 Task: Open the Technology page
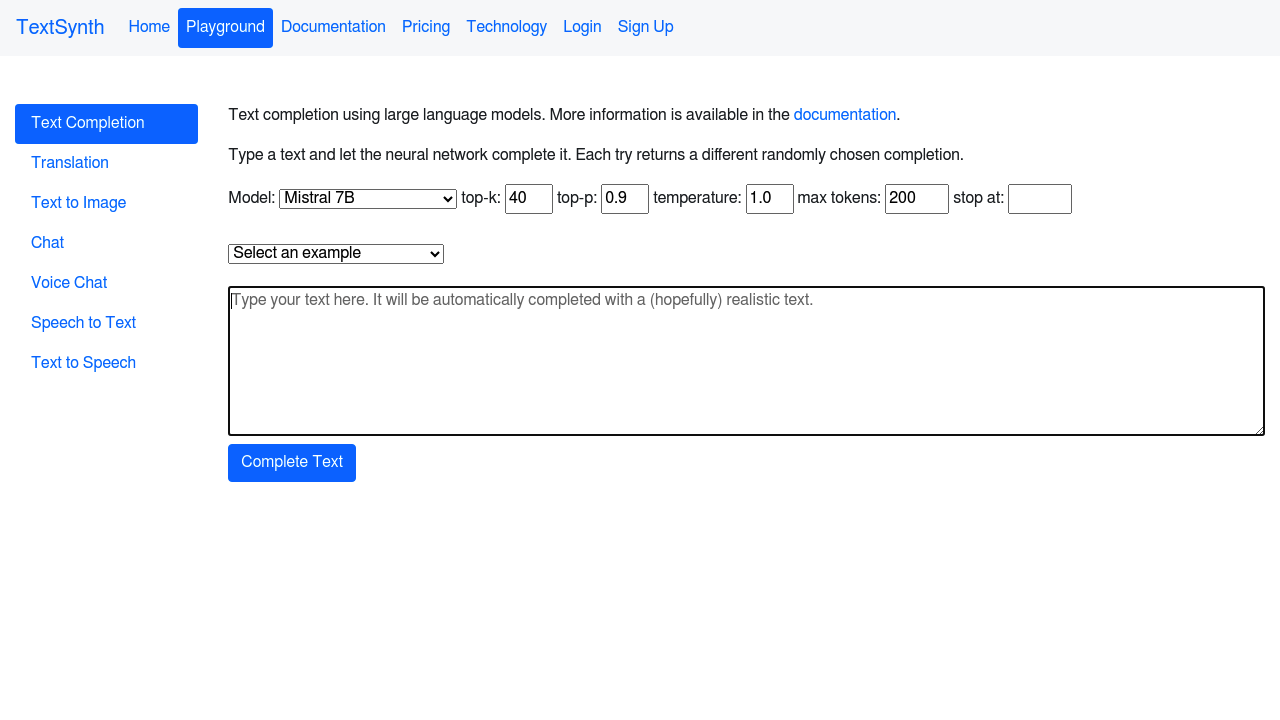click(506, 27)
